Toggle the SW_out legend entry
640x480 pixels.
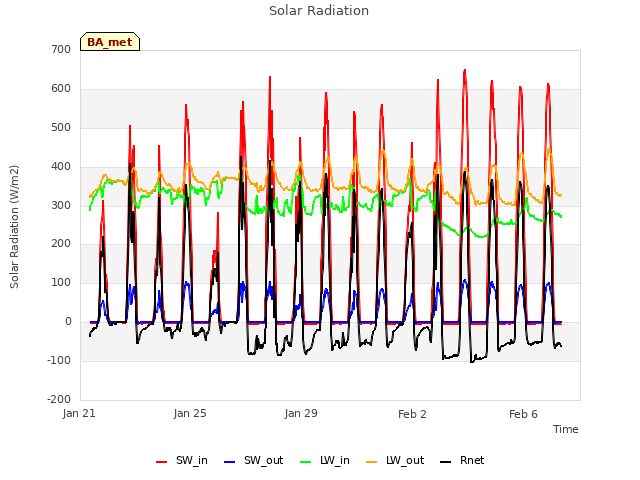click(x=253, y=460)
